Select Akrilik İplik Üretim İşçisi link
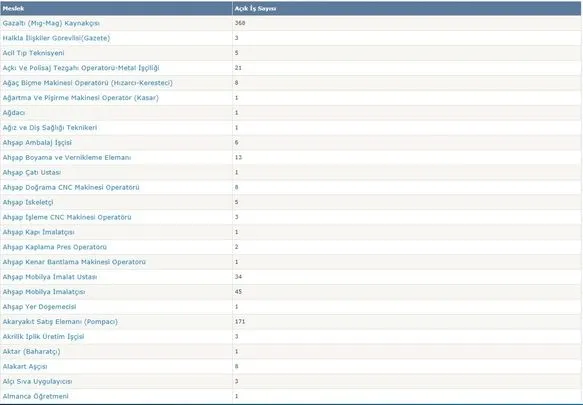 coord(43,337)
